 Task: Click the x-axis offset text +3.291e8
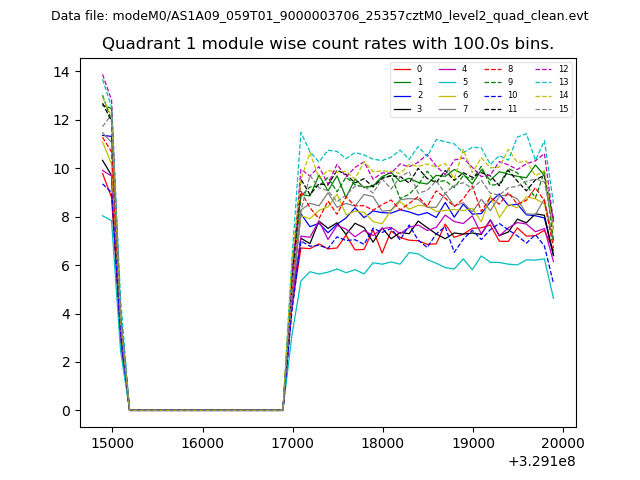(x=539, y=461)
